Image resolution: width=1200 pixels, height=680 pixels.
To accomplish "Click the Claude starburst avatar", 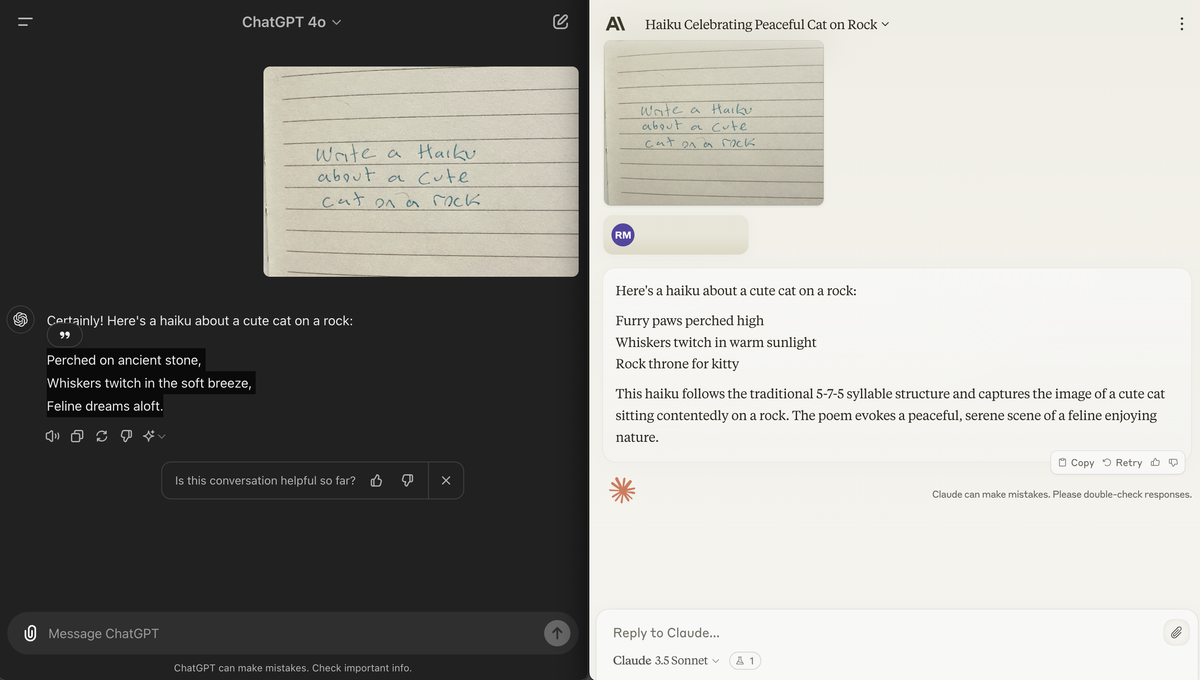I will pyautogui.click(x=622, y=489).
